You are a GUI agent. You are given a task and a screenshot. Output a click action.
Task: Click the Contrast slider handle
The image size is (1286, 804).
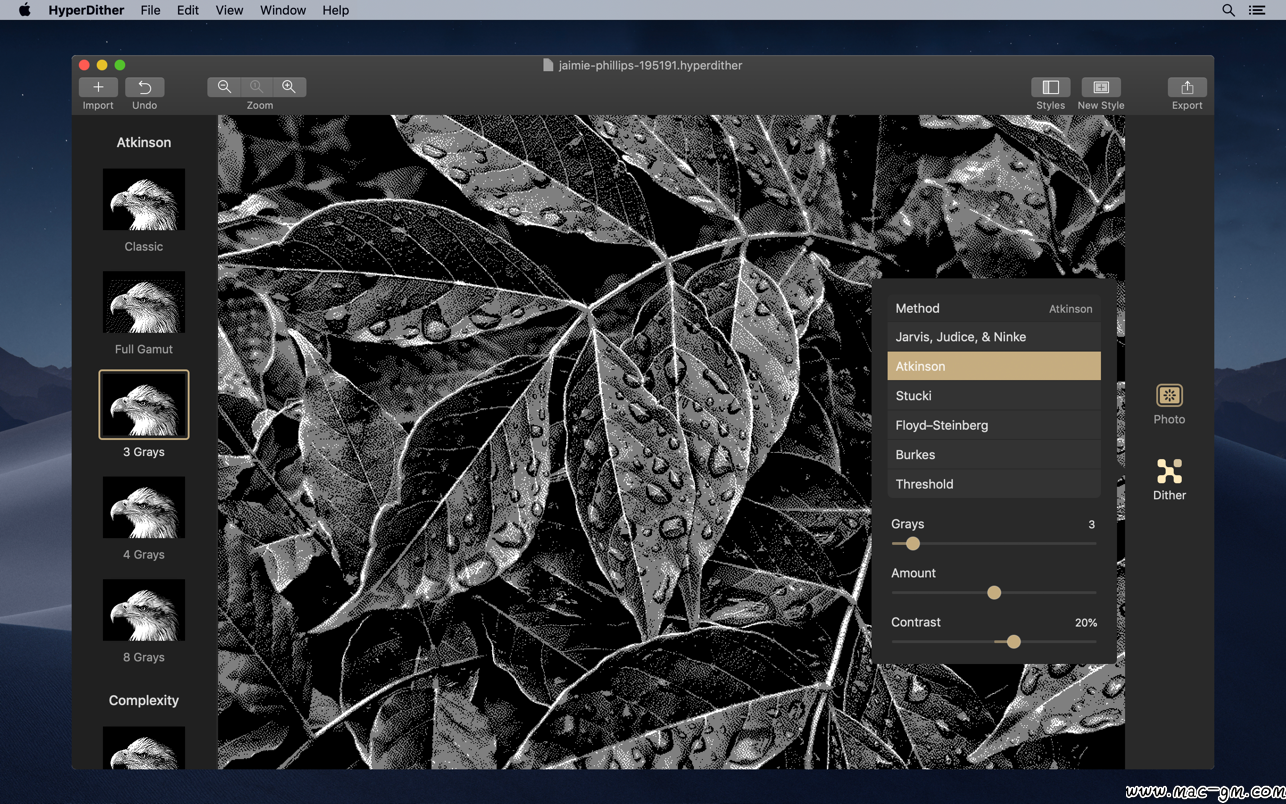point(1014,642)
